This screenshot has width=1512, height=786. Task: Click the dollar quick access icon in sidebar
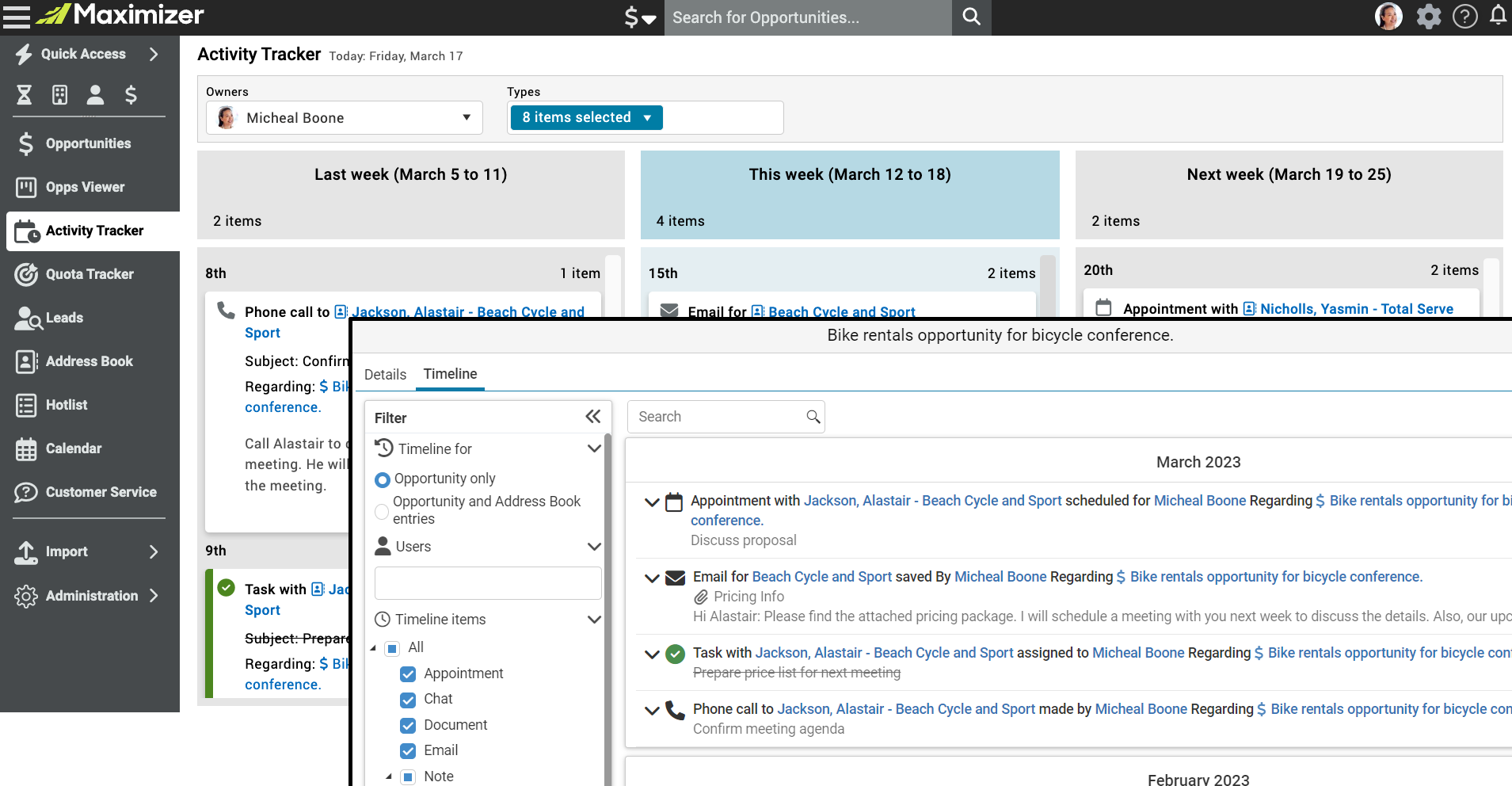pyautogui.click(x=131, y=95)
